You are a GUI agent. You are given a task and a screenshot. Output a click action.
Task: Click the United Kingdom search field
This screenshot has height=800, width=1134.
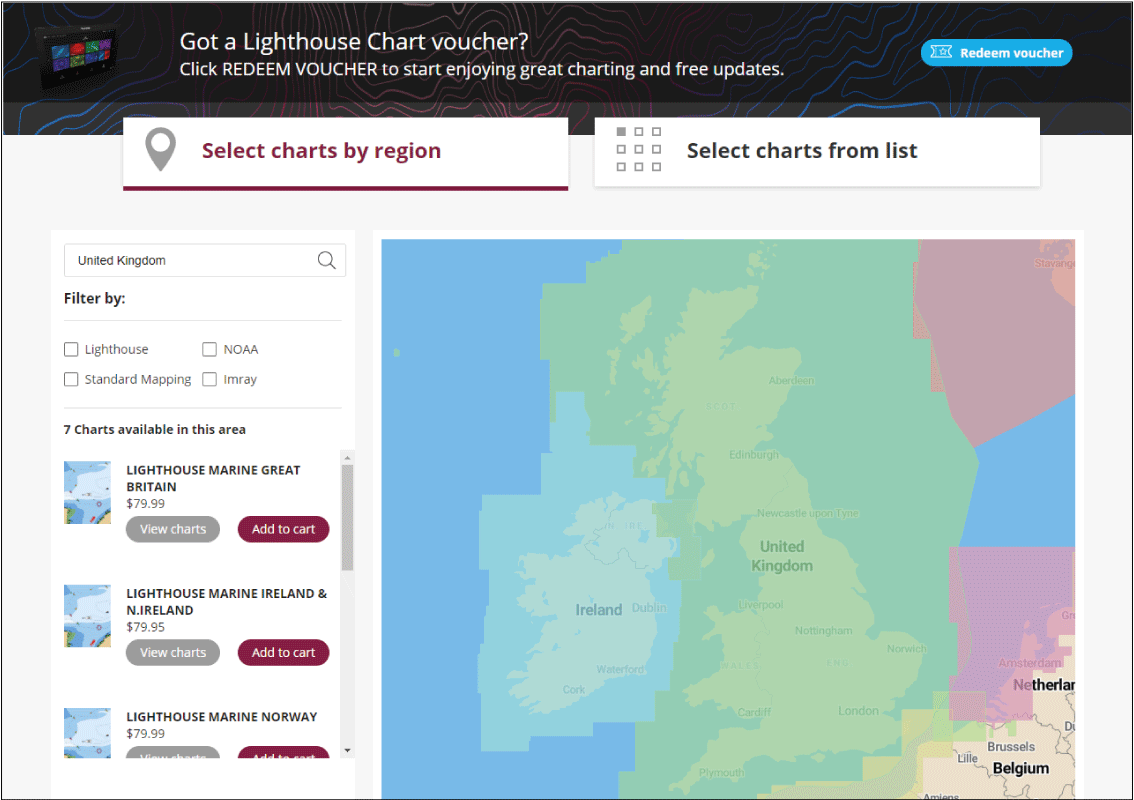tap(190, 260)
